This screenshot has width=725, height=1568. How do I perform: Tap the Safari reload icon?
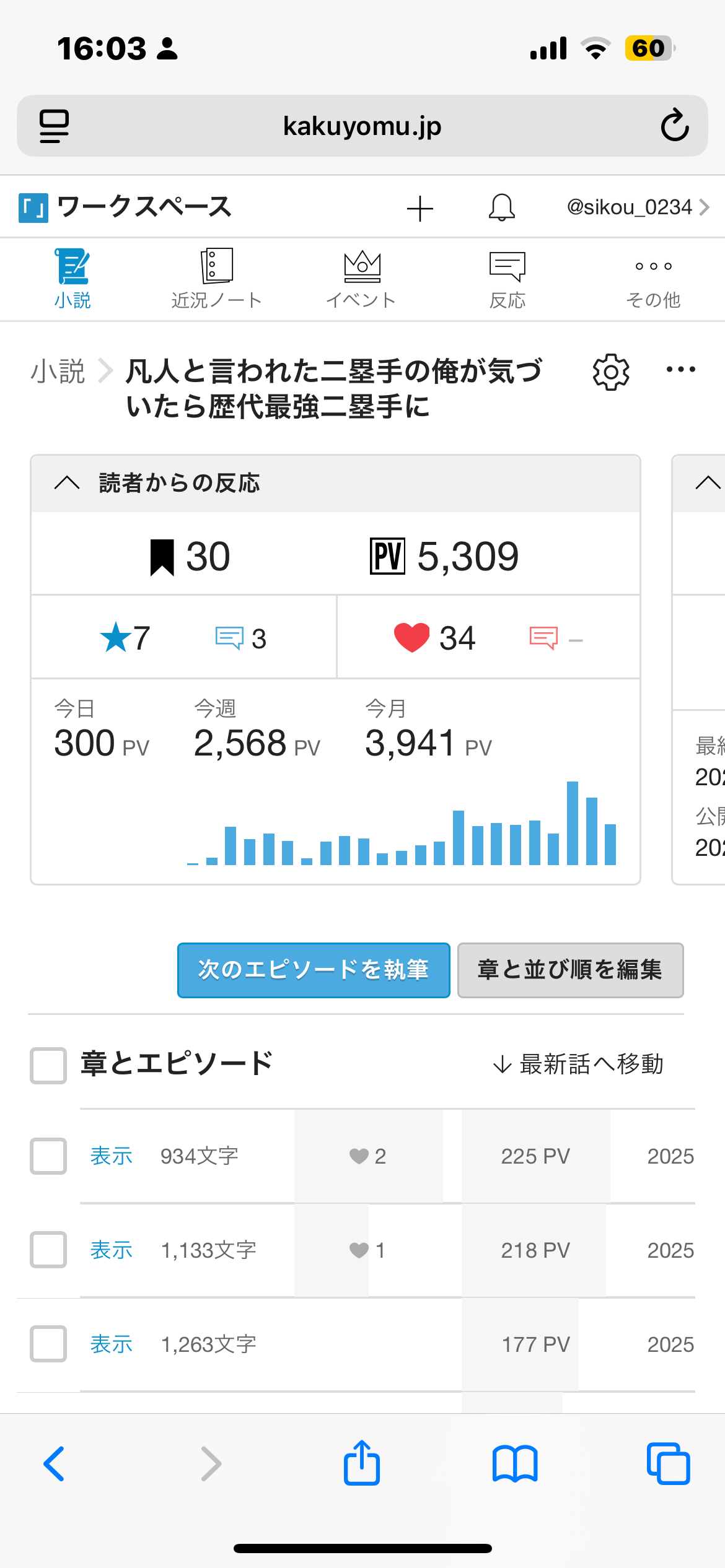pyautogui.click(x=674, y=126)
